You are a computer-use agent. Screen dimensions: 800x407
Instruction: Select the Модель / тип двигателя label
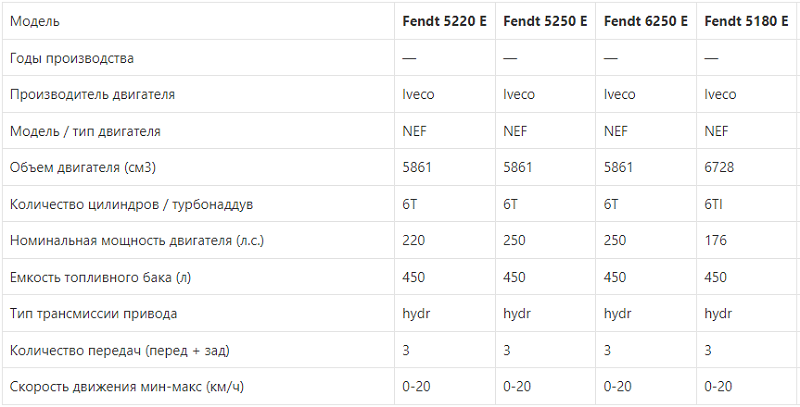pos(85,132)
